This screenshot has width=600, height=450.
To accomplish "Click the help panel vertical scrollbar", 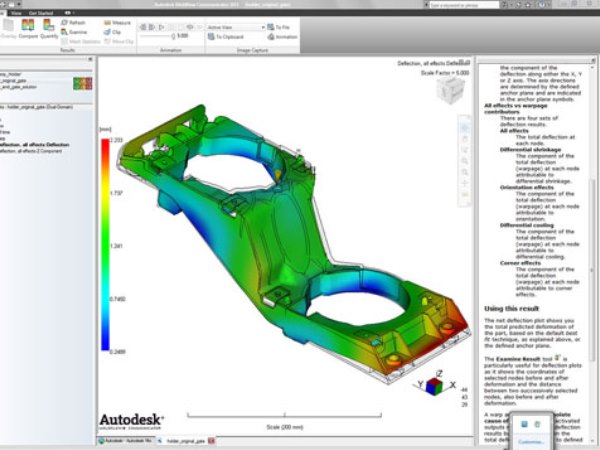I will [594, 200].
